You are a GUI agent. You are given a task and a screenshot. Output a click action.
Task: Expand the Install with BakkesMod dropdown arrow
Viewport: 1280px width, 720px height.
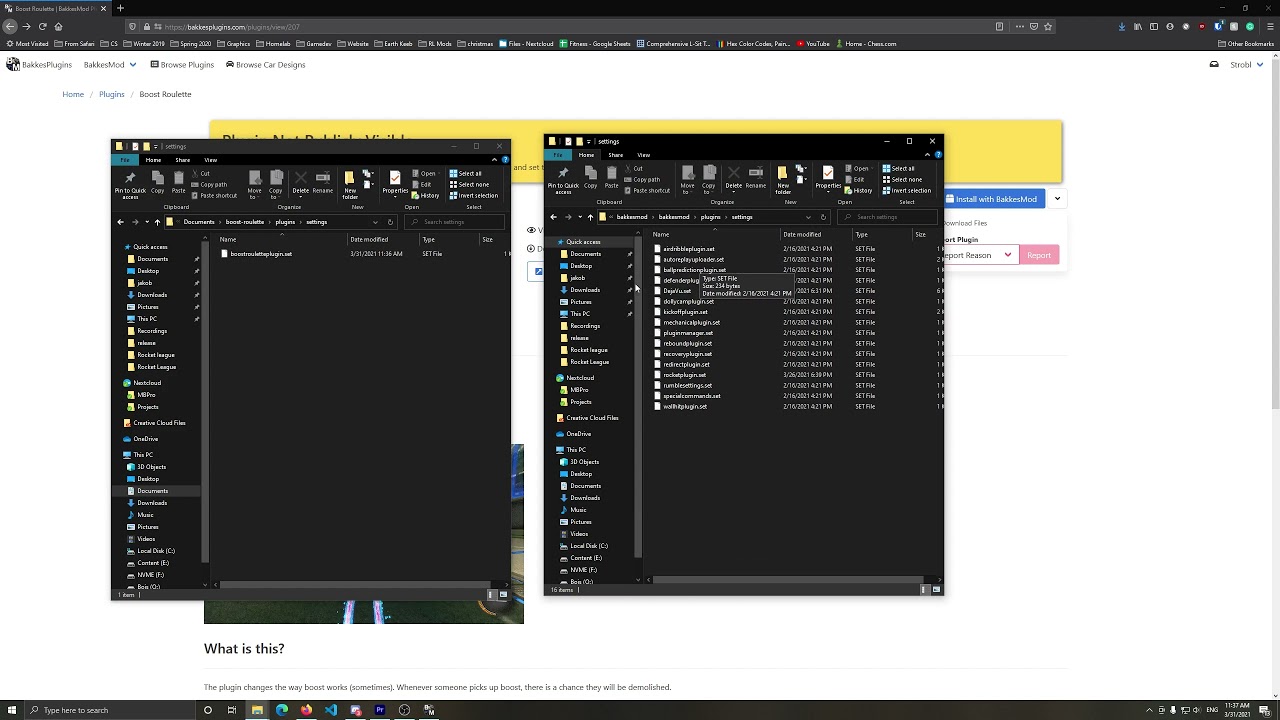pos(1057,199)
